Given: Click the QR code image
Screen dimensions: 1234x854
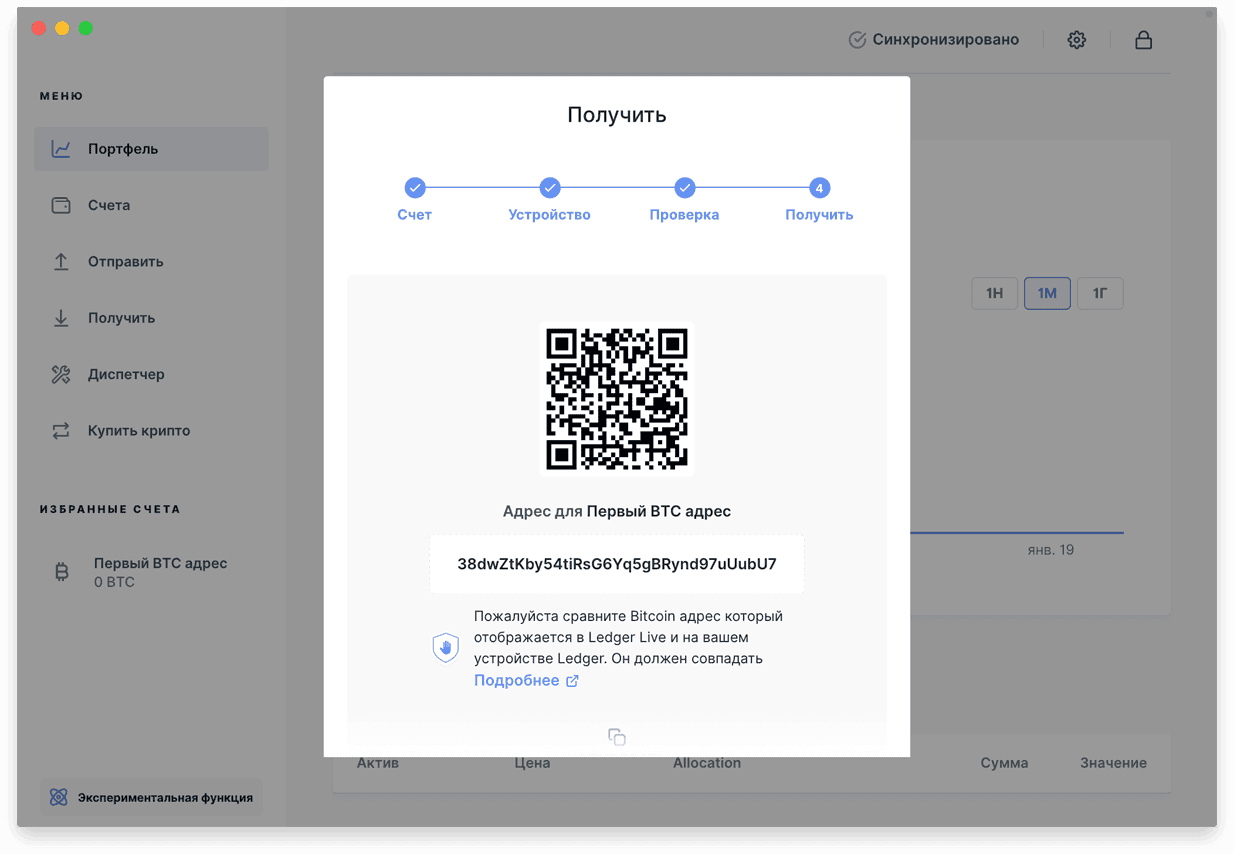Looking at the screenshot, I should click(x=617, y=399).
